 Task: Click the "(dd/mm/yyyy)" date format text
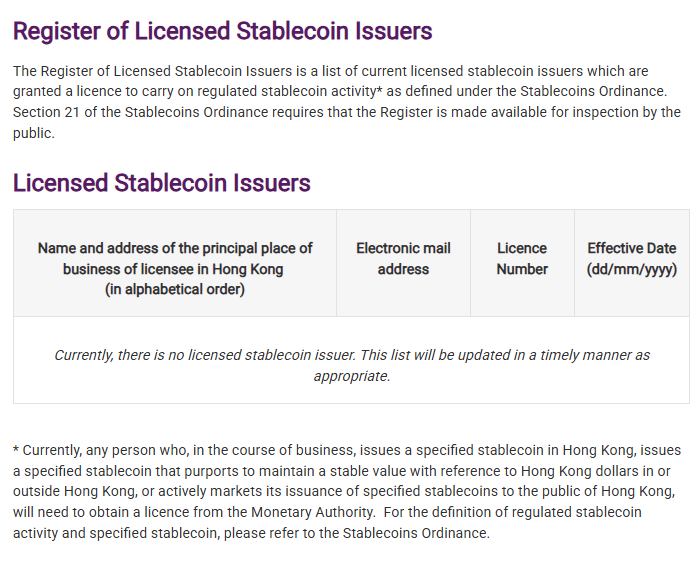[631, 269]
